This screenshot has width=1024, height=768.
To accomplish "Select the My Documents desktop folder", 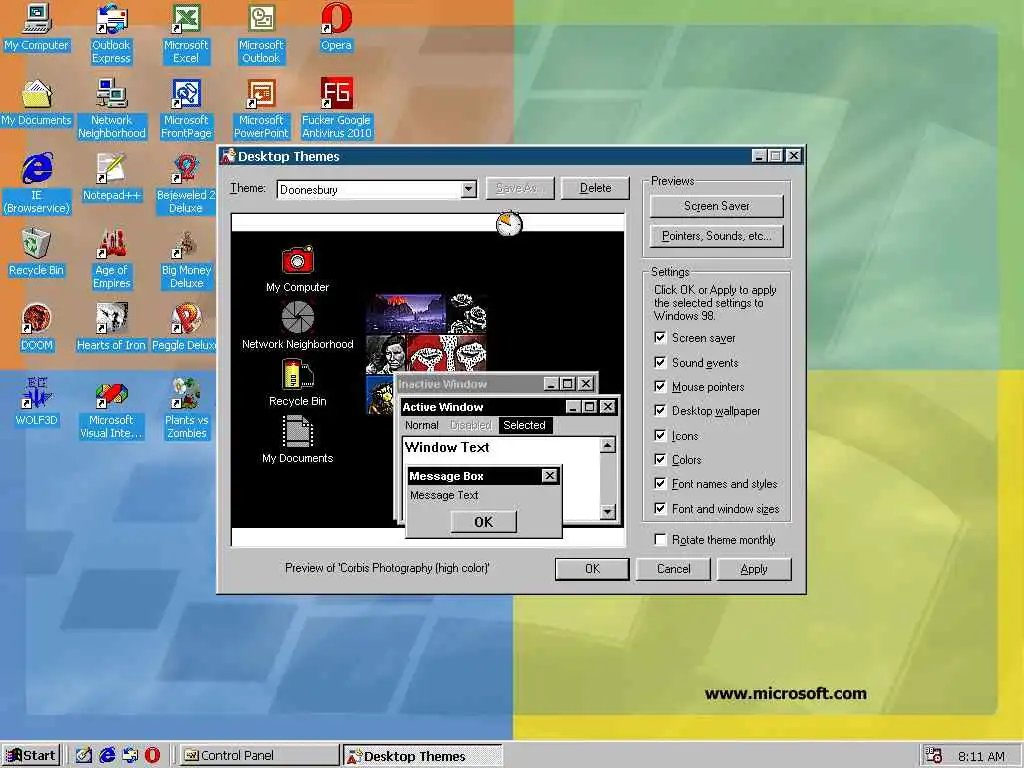I will [37, 103].
